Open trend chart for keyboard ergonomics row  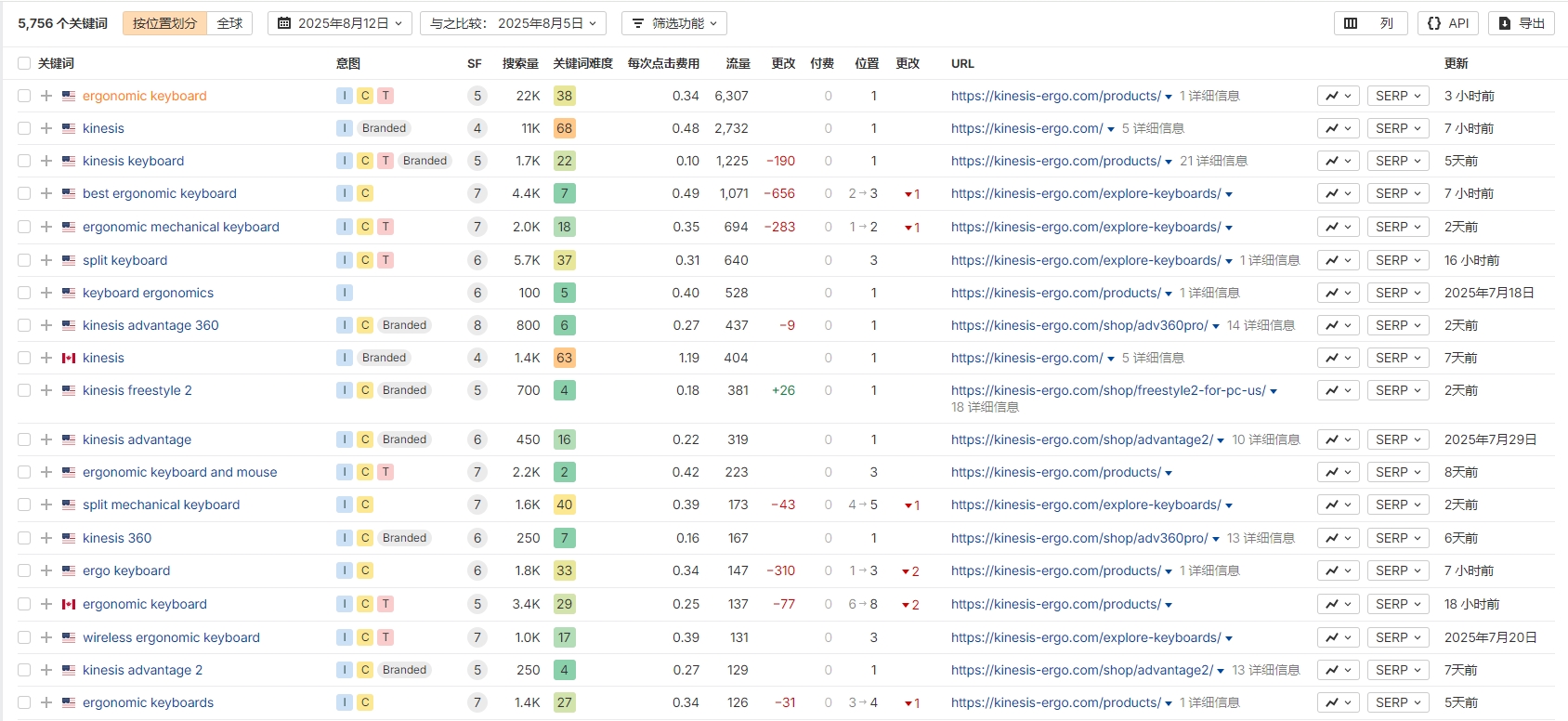click(1339, 293)
